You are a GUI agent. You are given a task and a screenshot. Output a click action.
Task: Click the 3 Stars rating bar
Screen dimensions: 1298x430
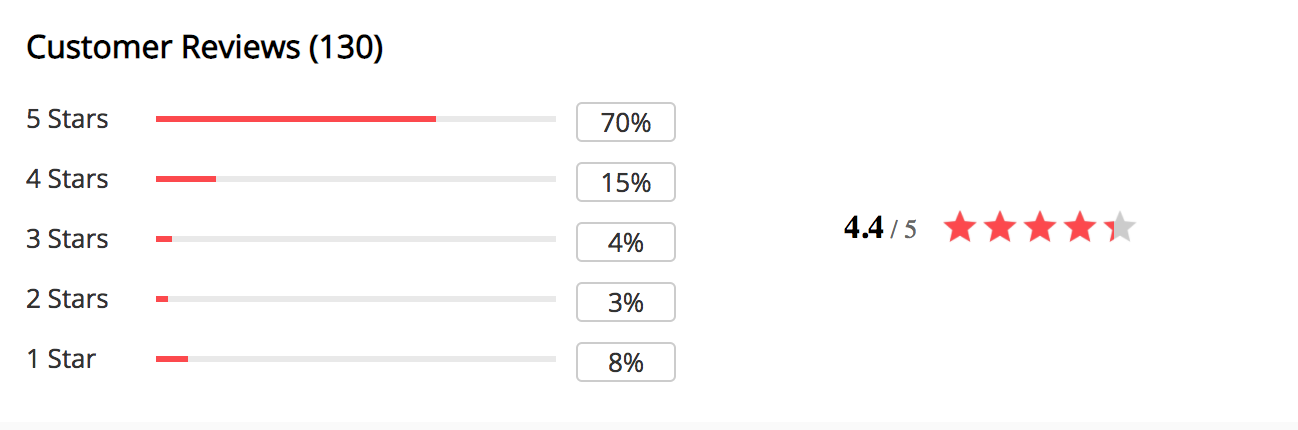pyautogui.click(x=356, y=239)
